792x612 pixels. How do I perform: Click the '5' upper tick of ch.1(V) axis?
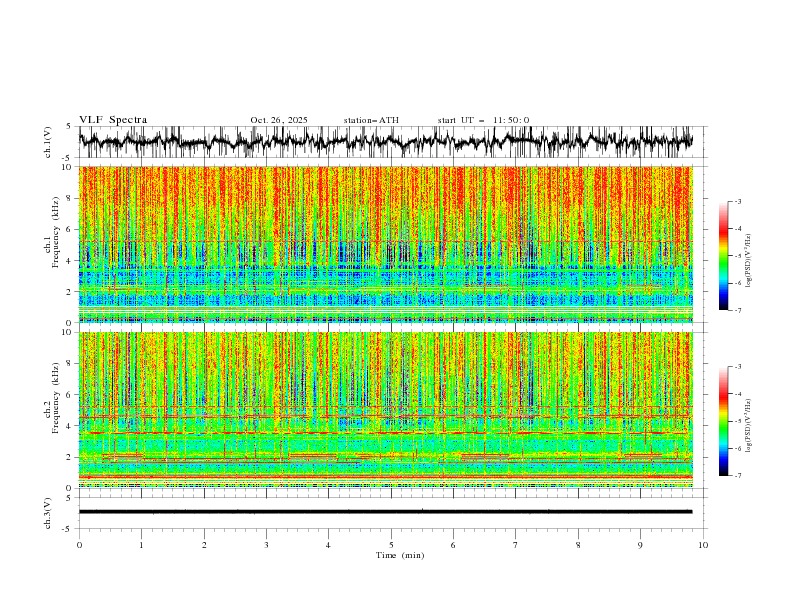(69, 127)
